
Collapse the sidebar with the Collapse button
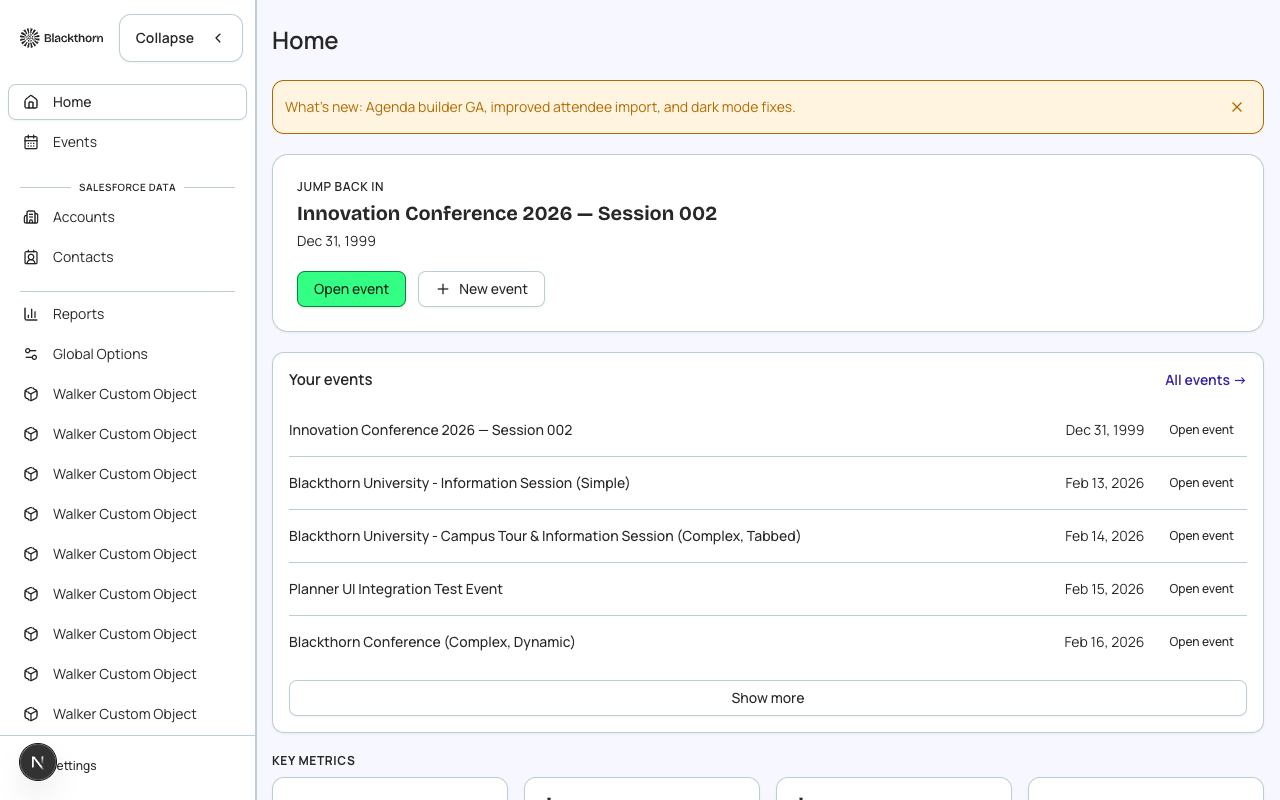tap(181, 38)
